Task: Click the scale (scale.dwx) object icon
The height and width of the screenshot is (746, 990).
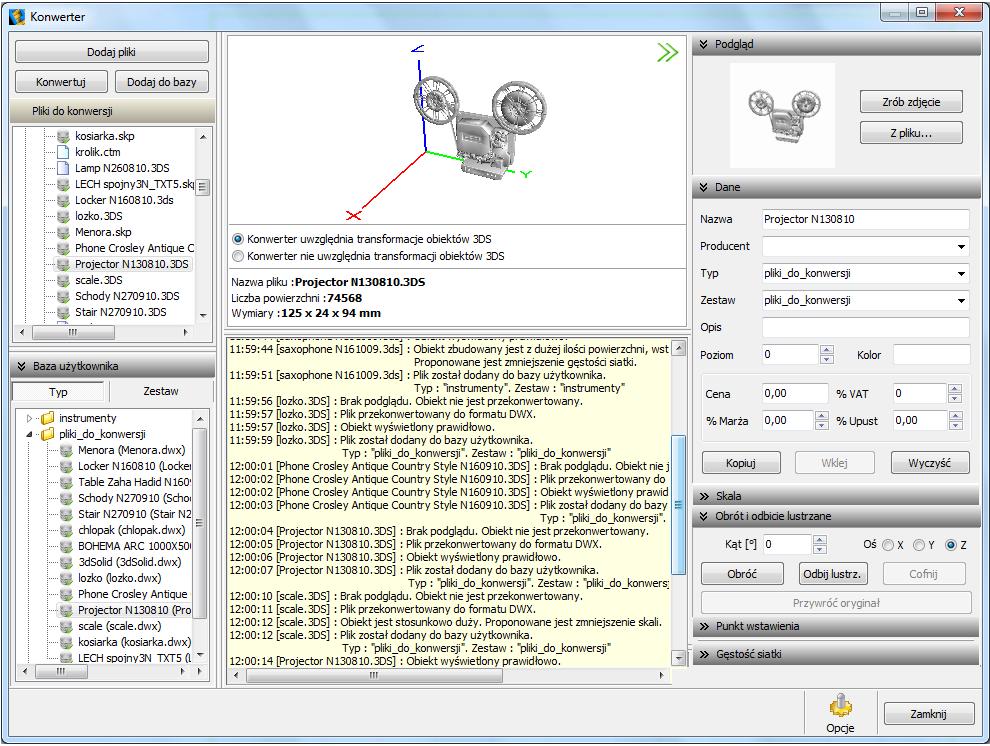Action: (x=66, y=626)
